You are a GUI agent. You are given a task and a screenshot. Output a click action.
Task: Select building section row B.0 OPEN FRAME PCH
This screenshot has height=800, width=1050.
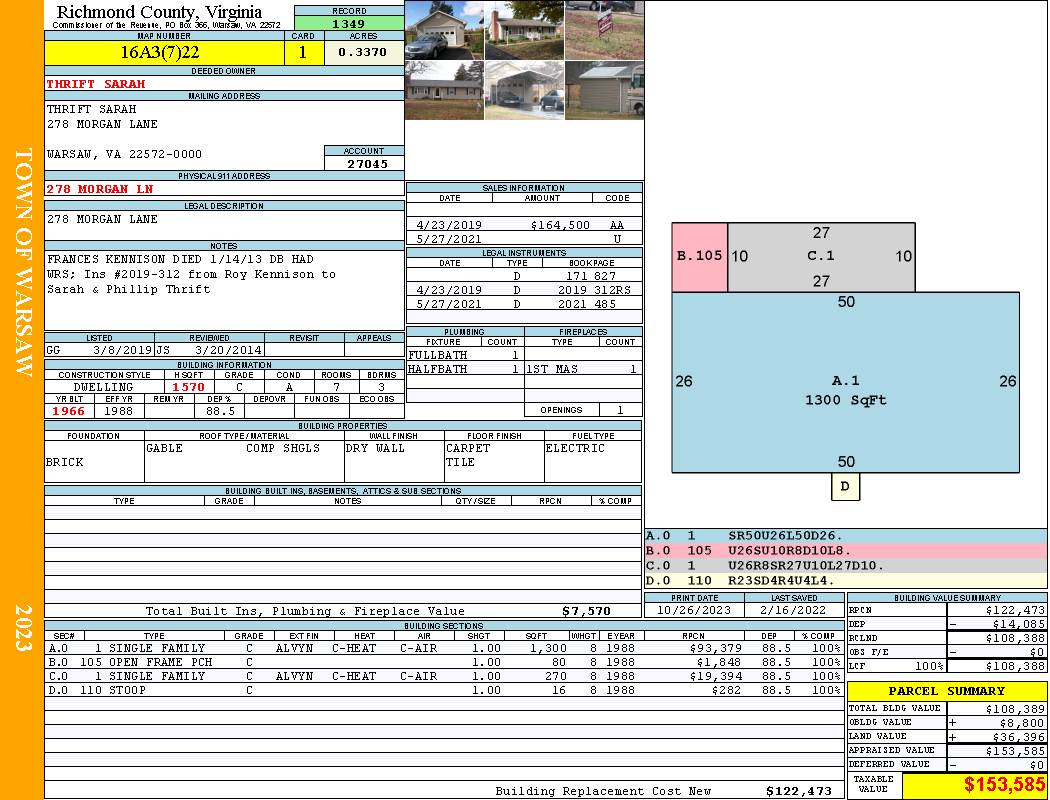(x=444, y=662)
